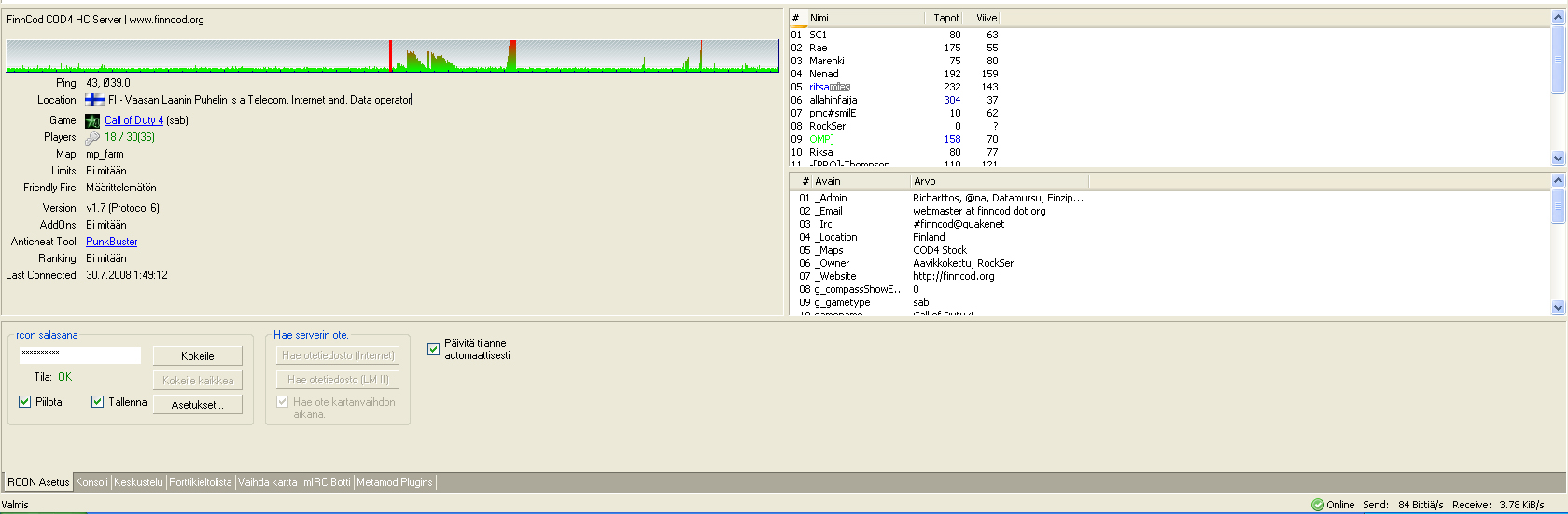Click the Finland flag icon beside Location
The image size is (1568, 514).
coord(94,100)
